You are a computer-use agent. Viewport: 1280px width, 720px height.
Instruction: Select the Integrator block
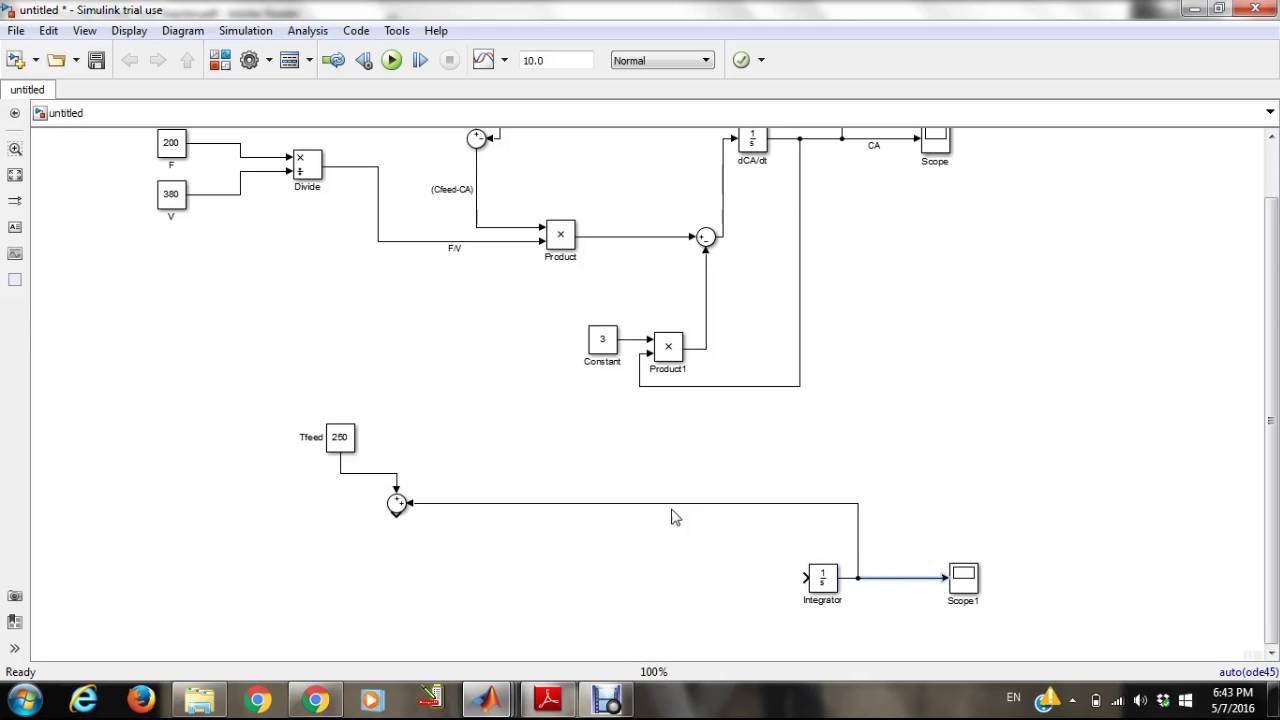click(x=822, y=578)
